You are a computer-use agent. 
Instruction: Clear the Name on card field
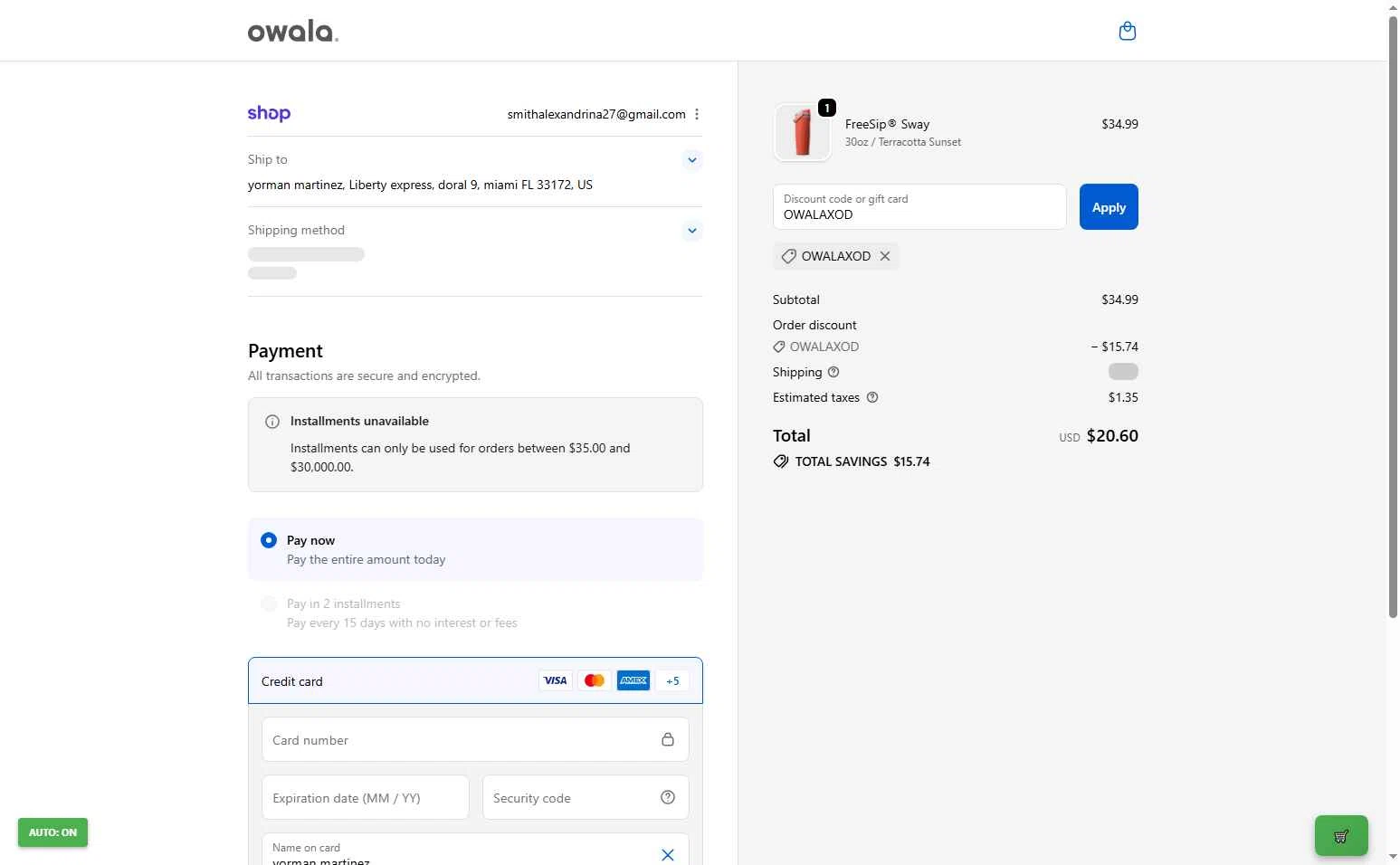(668, 854)
